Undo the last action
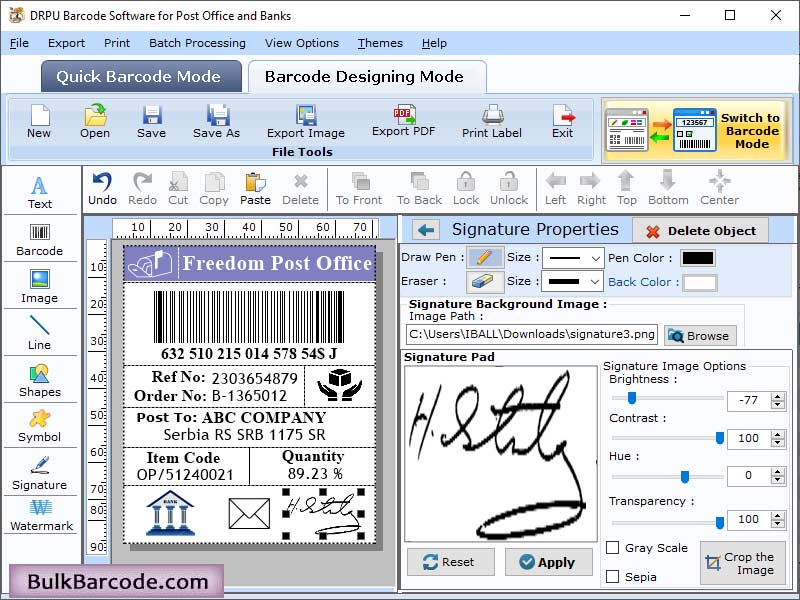Viewport: 800px width, 600px height. click(103, 189)
